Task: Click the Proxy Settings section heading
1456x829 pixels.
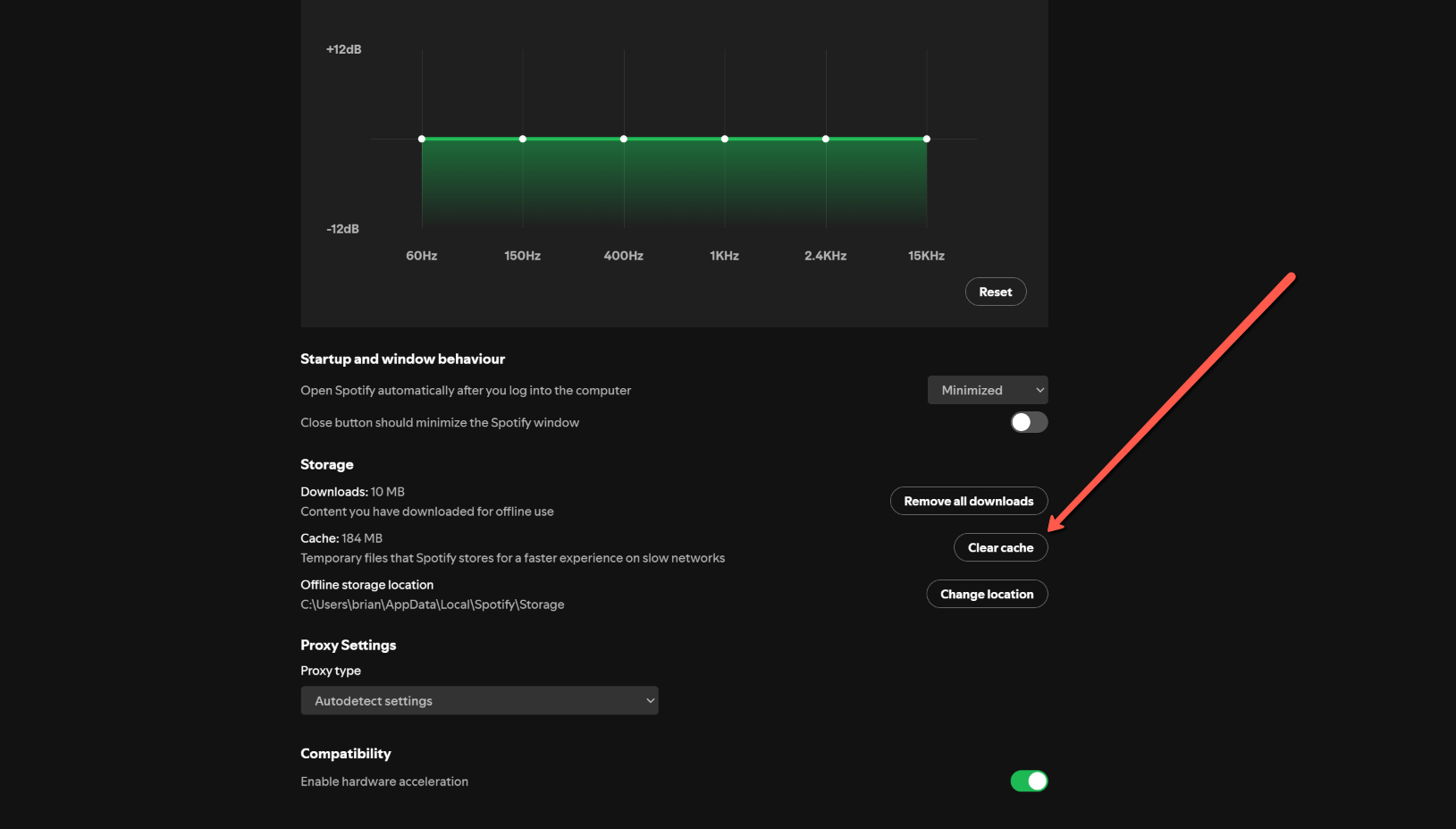Action: pyautogui.click(x=348, y=645)
